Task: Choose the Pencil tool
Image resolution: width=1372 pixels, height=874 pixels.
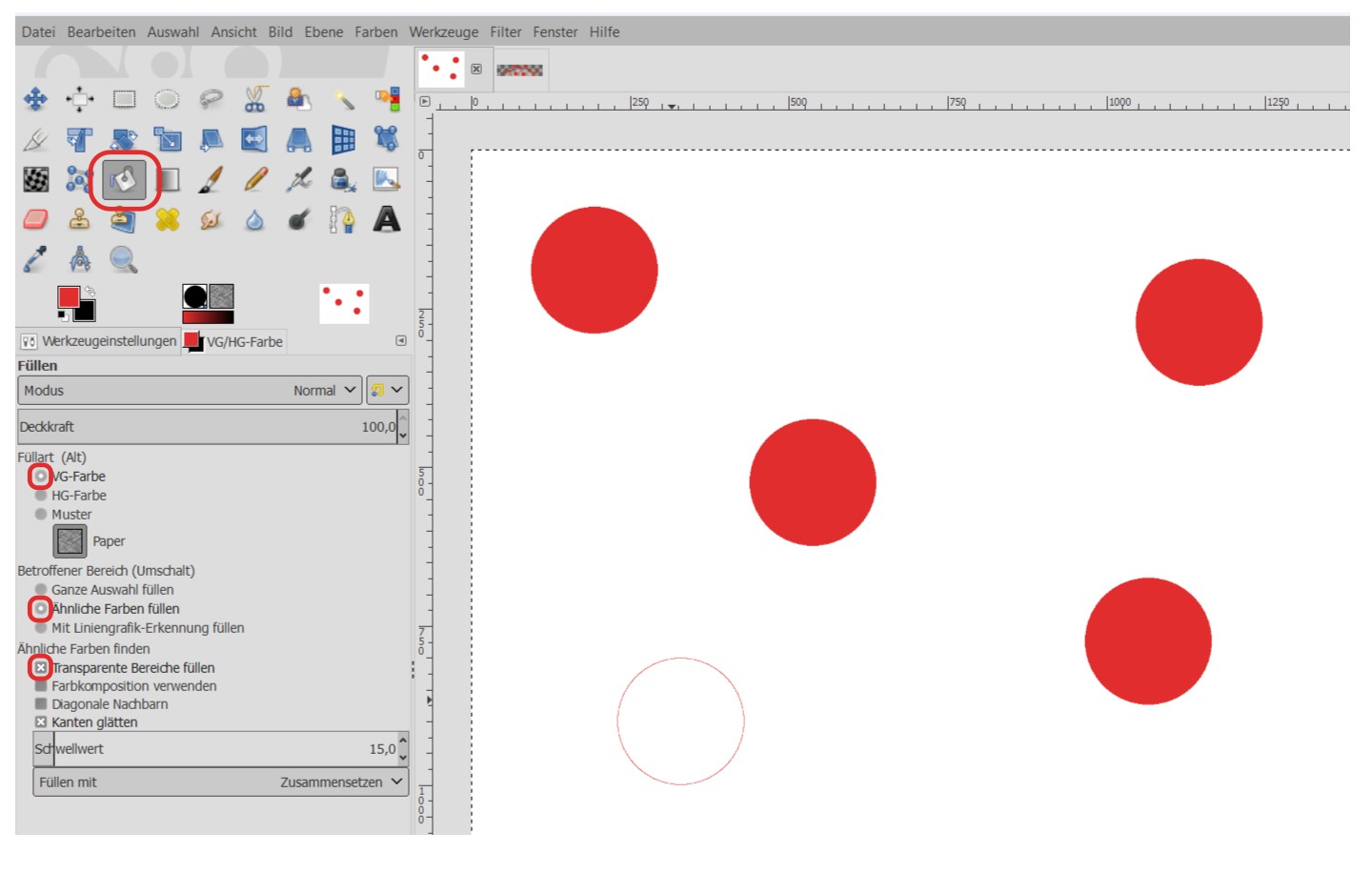Action: [255, 180]
